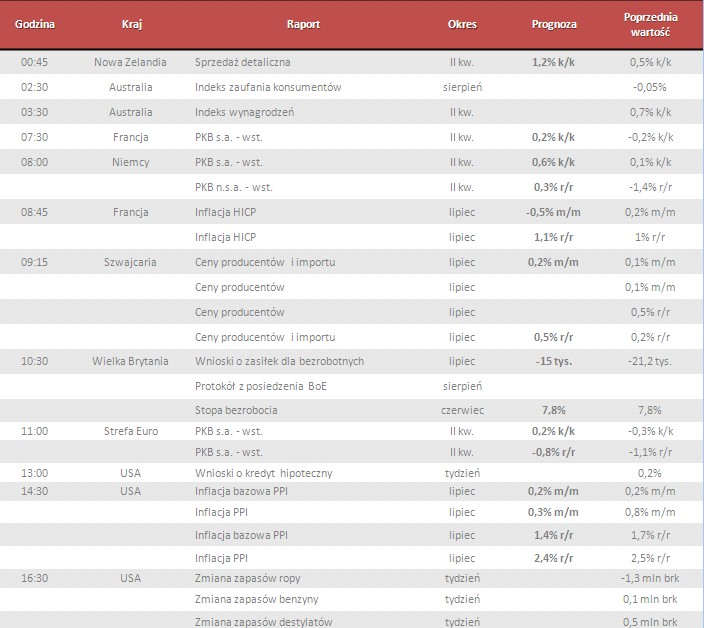Click the Poprzednia wartość column header
The width and height of the screenshot is (704, 628).
[650, 25]
